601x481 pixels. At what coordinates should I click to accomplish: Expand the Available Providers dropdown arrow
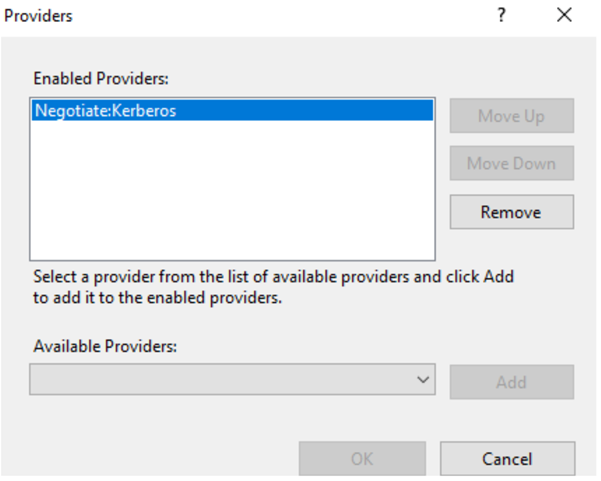coord(424,380)
